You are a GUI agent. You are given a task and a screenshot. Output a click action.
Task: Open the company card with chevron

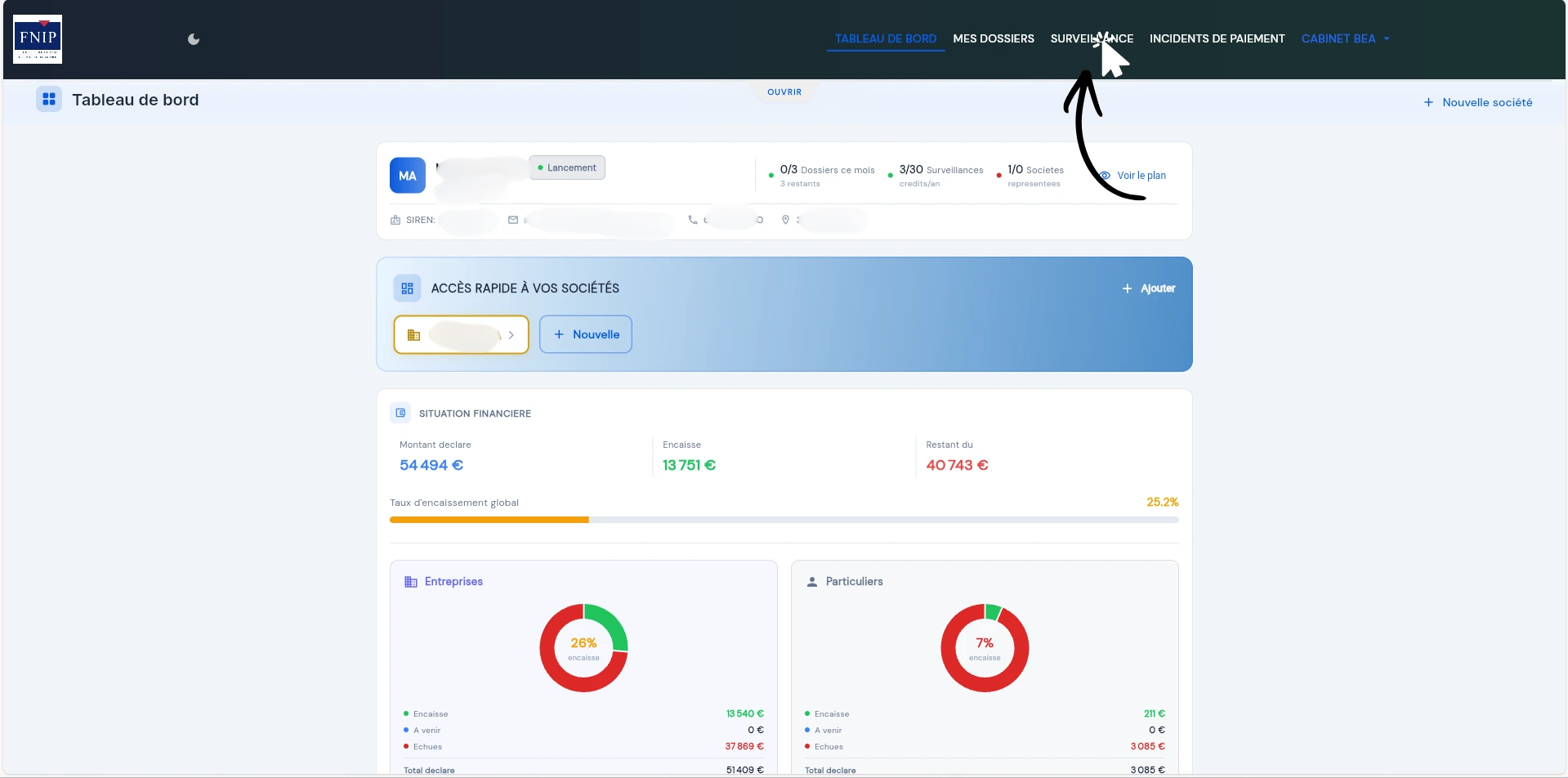pyautogui.click(x=461, y=334)
